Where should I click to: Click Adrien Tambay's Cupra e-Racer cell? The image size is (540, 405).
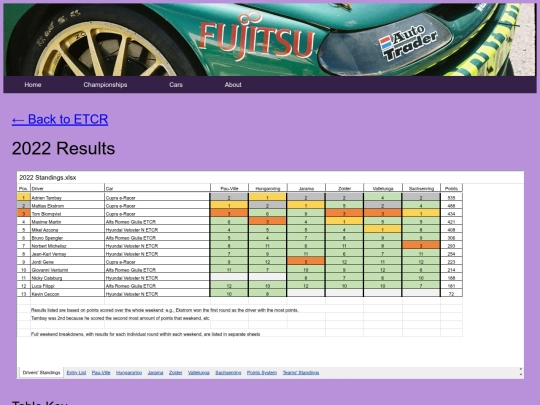(157, 198)
